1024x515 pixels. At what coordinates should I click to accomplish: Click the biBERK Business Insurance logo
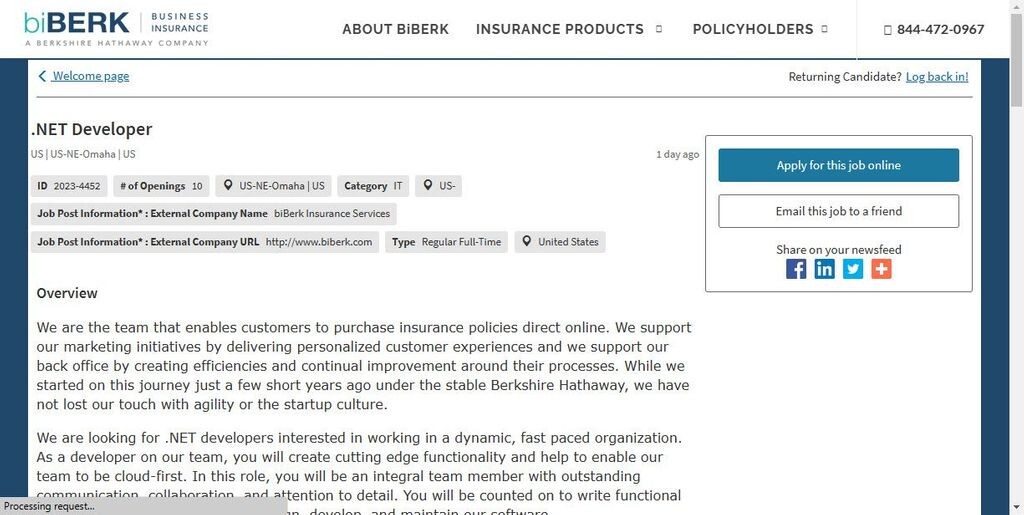pos(116,29)
